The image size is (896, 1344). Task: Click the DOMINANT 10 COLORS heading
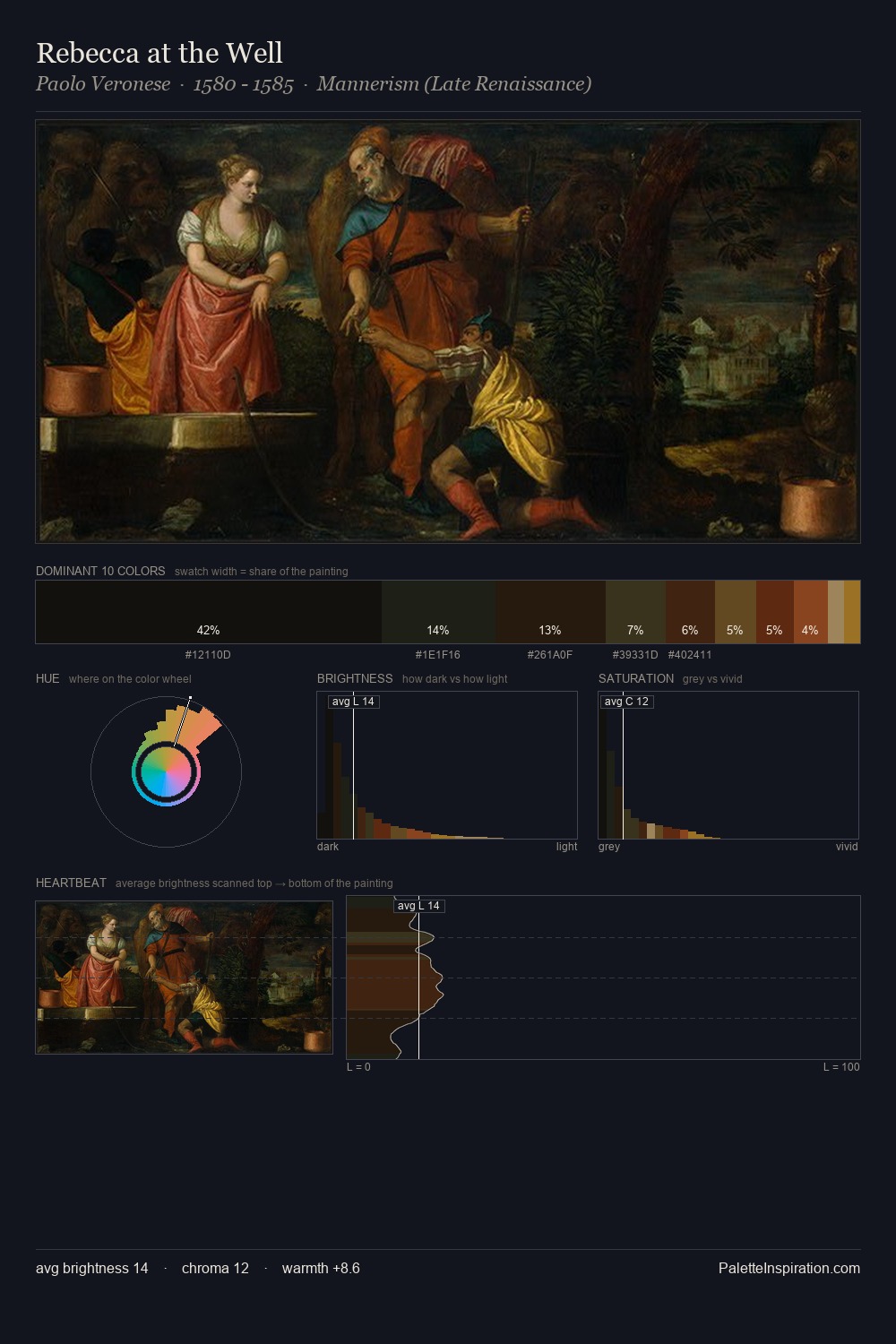click(100, 571)
